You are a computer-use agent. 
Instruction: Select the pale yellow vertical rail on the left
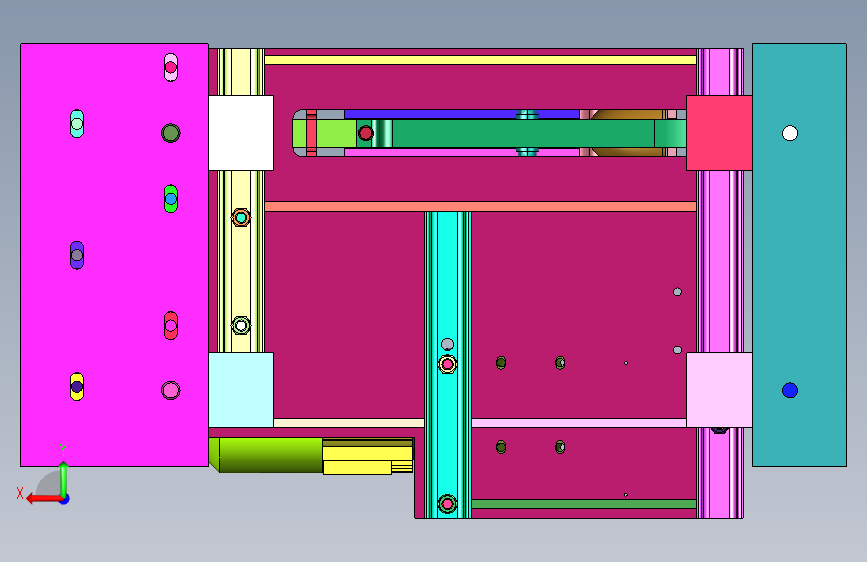point(241,262)
